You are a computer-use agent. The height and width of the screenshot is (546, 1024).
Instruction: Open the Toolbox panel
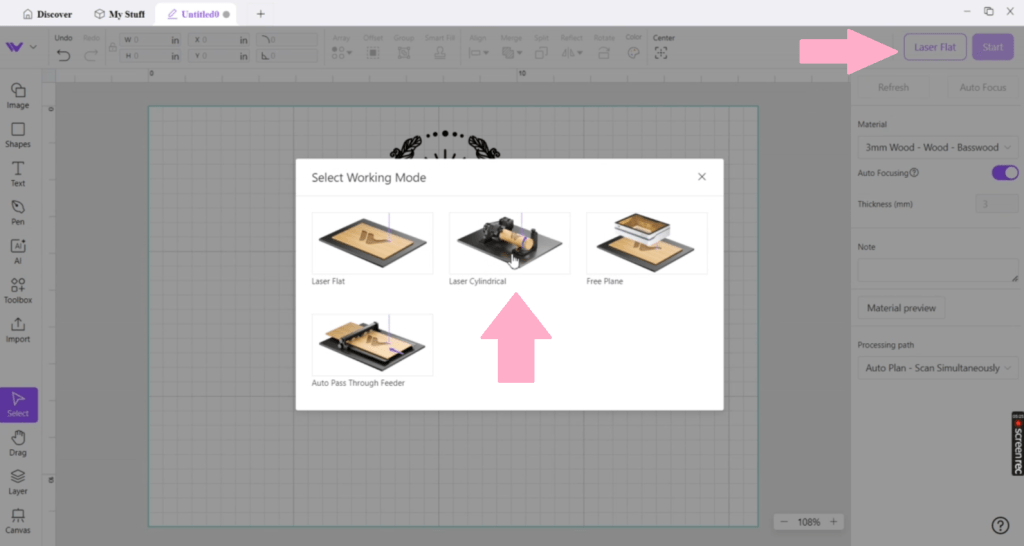[18, 290]
